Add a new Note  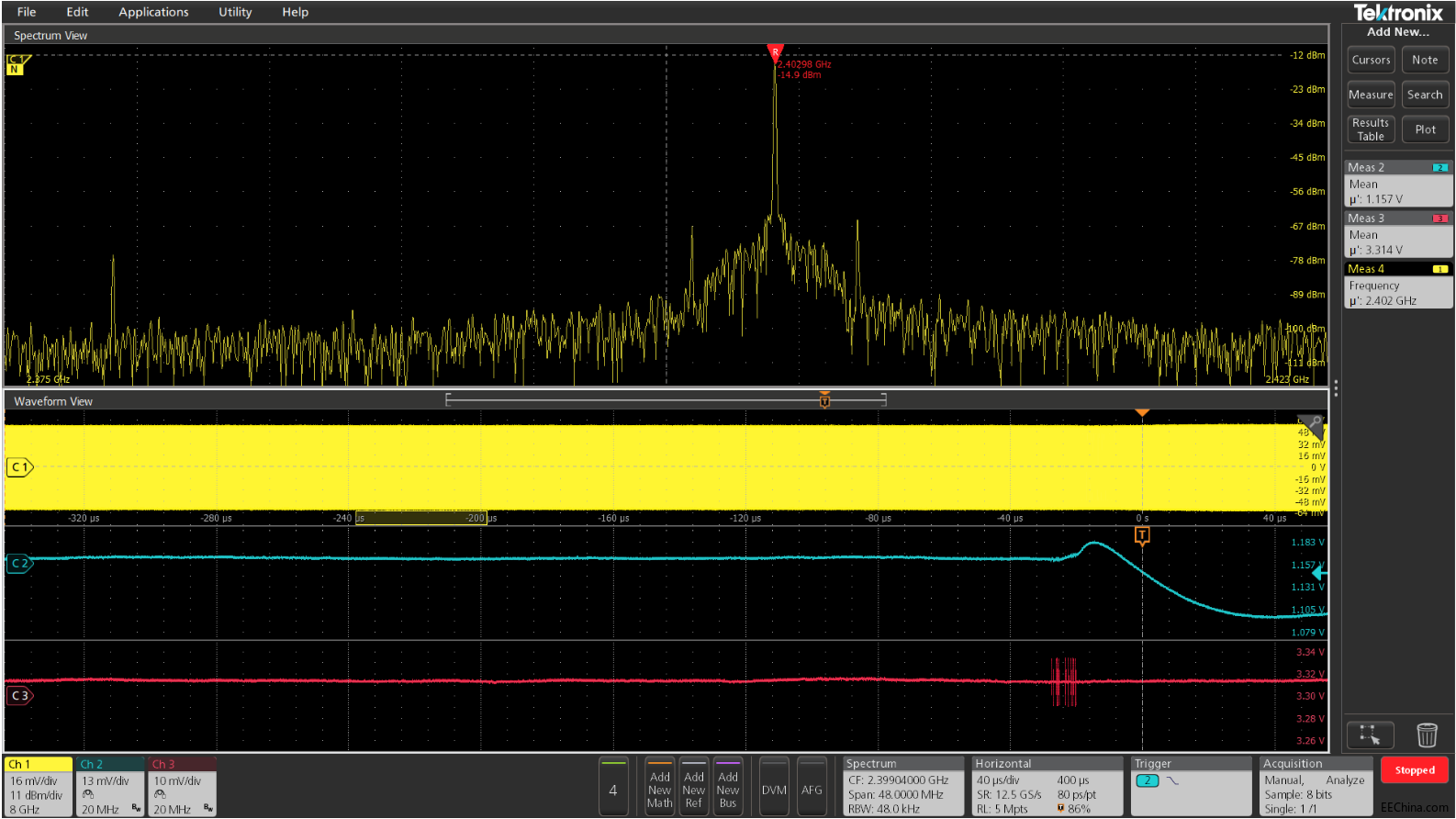(1425, 60)
